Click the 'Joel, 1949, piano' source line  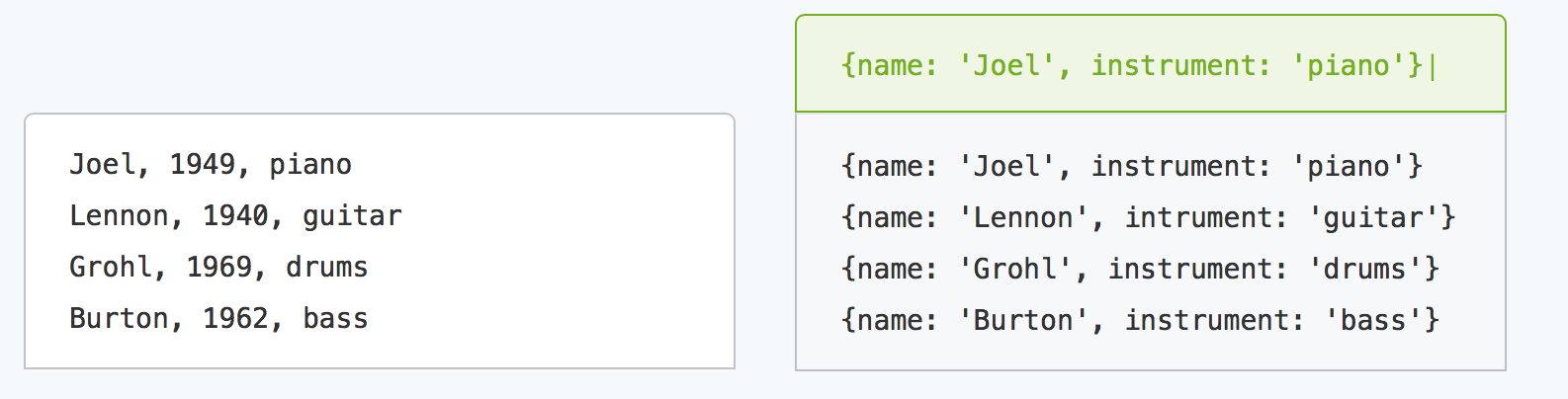point(211,164)
